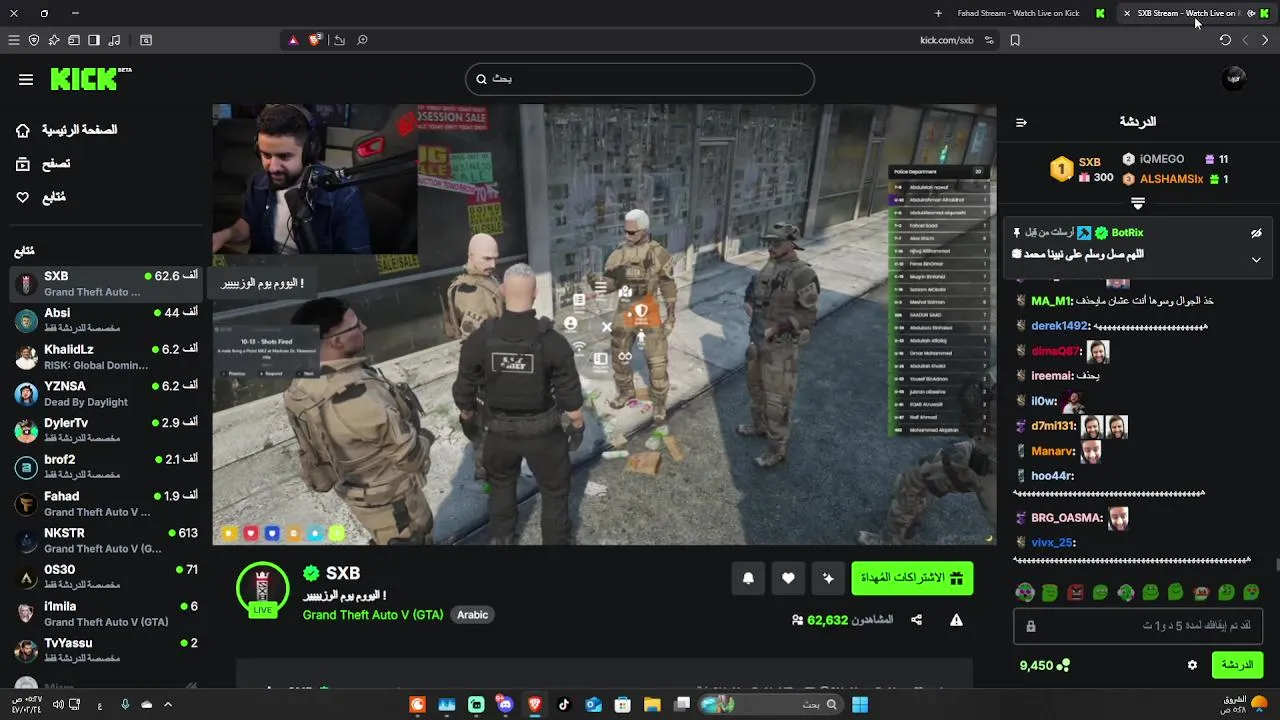This screenshot has width=1280, height=720.
Task: Open the Browse sidebar item
Action: coord(43,164)
